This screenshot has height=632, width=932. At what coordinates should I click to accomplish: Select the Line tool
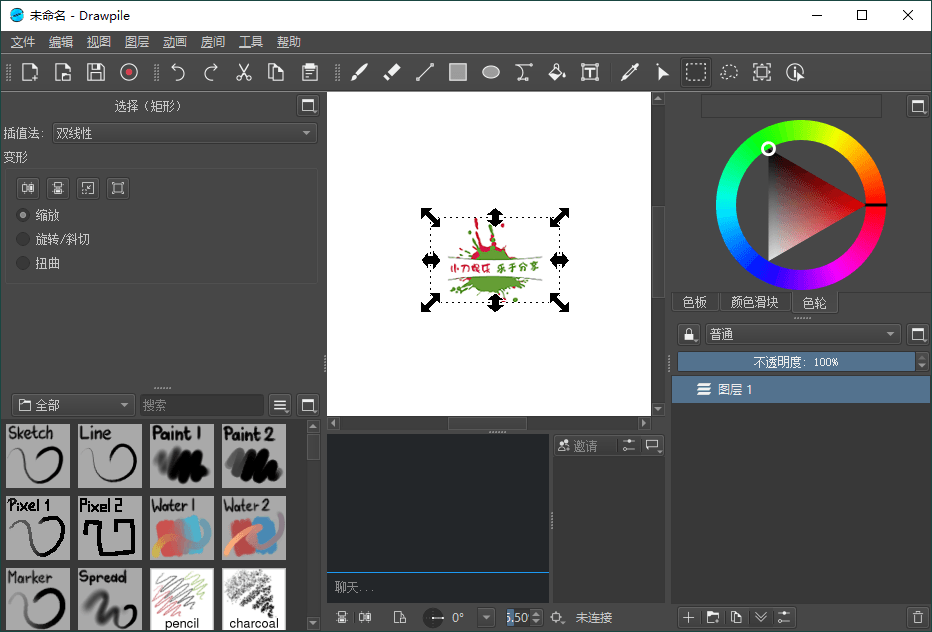pos(424,72)
